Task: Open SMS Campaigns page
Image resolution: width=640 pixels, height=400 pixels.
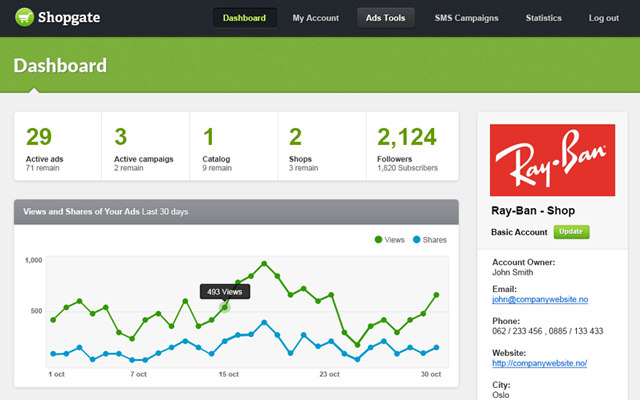Action: [466, 18]
